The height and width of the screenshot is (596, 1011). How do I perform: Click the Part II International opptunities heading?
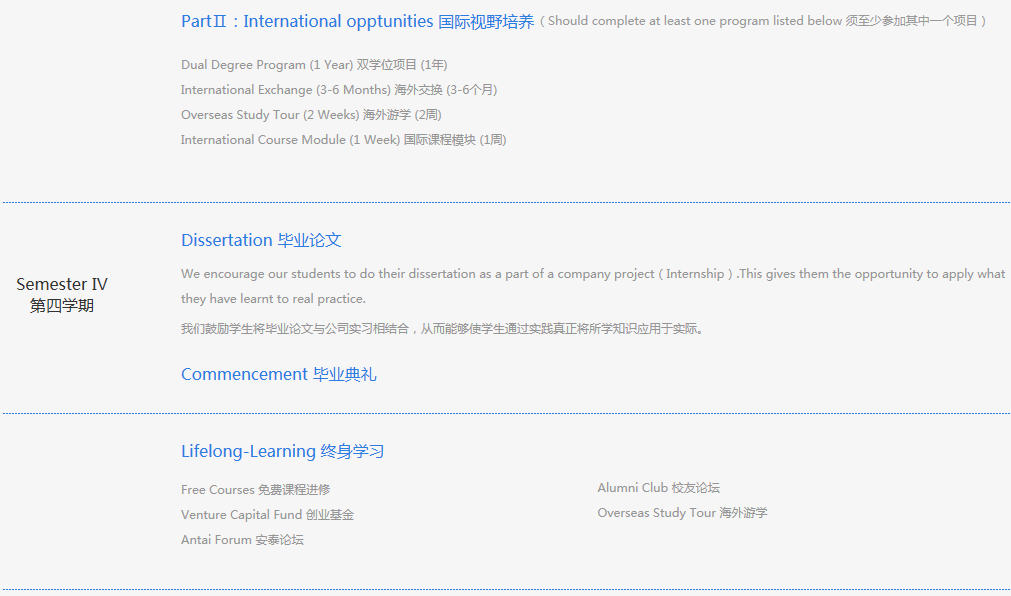[357, 21]
